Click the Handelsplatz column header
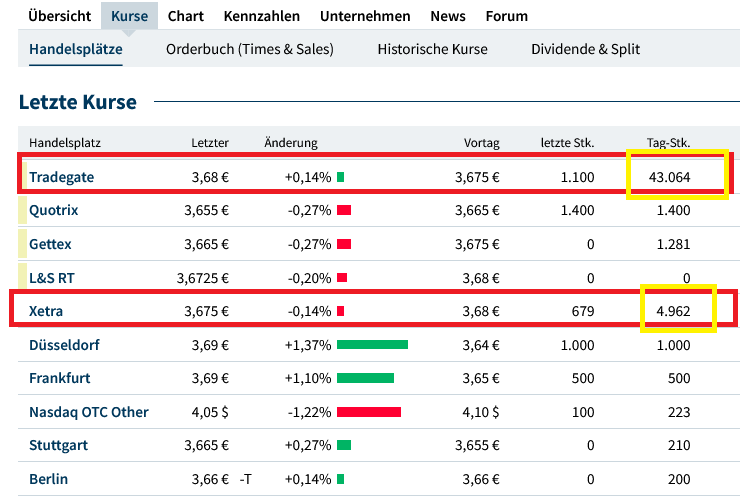Viewport: 740px width, 498px height. coord(65,143)
